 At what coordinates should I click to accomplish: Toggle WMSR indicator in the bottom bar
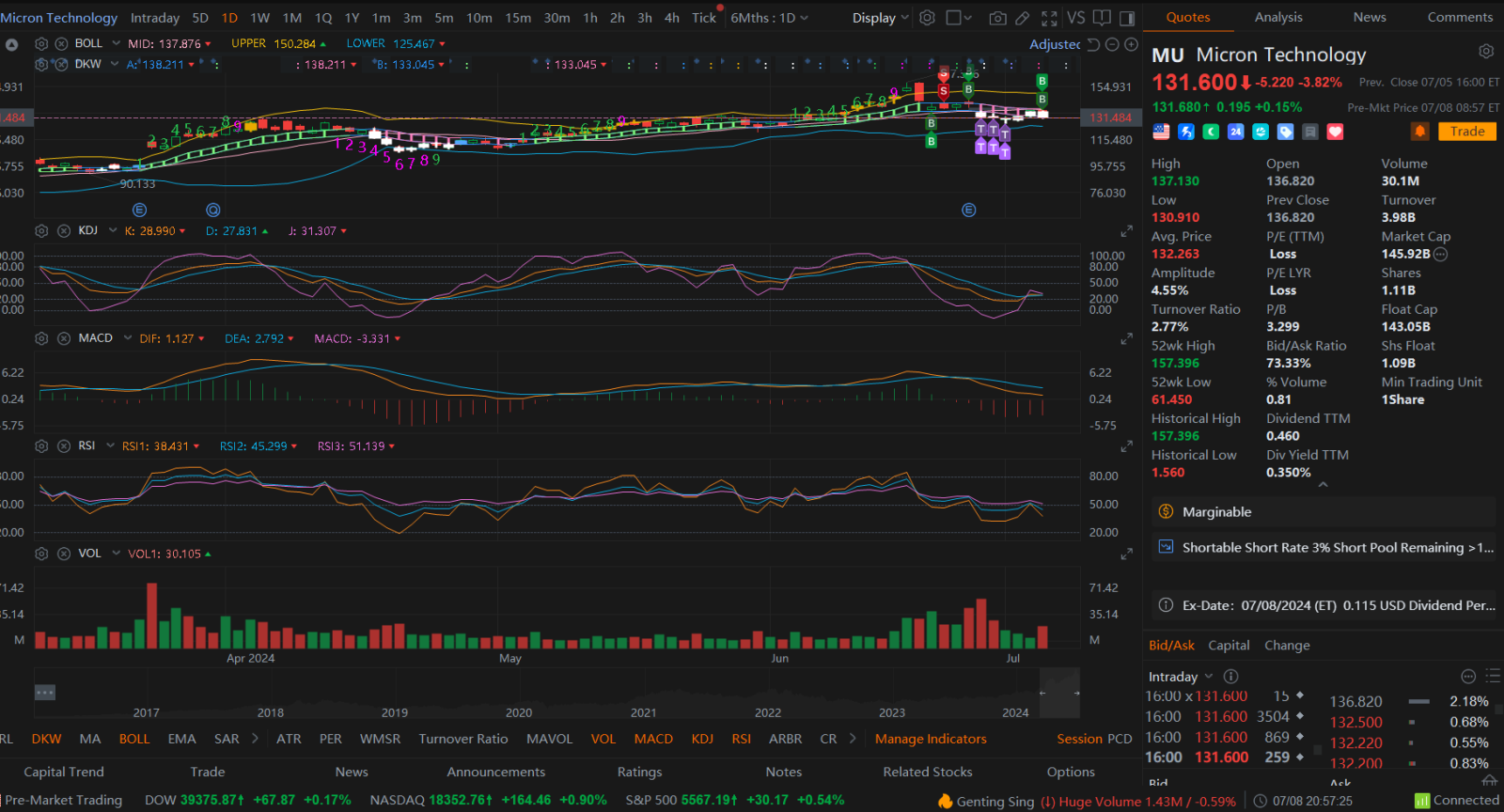click(x=381, y=739)
